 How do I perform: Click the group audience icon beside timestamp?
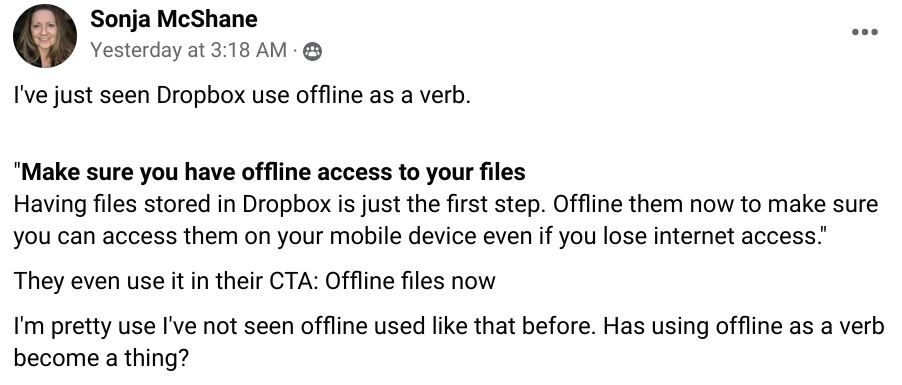[x=312, y=52]
